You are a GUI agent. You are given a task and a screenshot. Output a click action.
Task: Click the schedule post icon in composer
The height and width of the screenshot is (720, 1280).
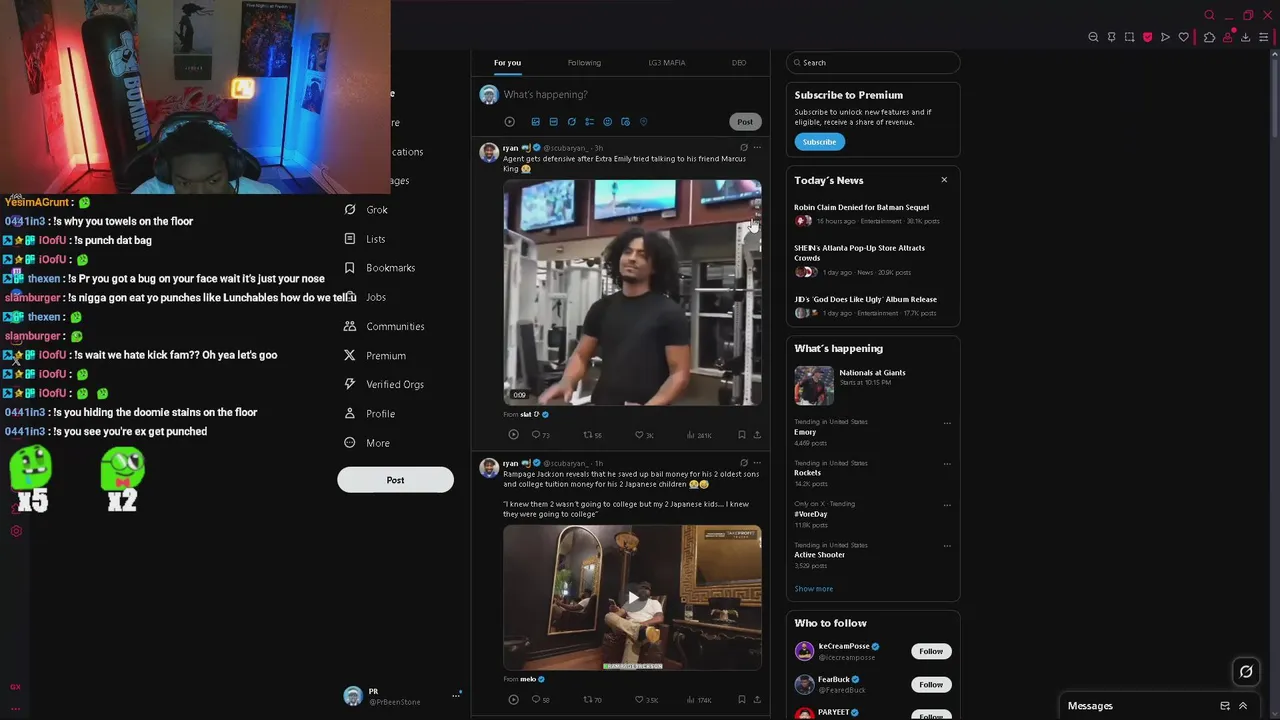[625, 122]
